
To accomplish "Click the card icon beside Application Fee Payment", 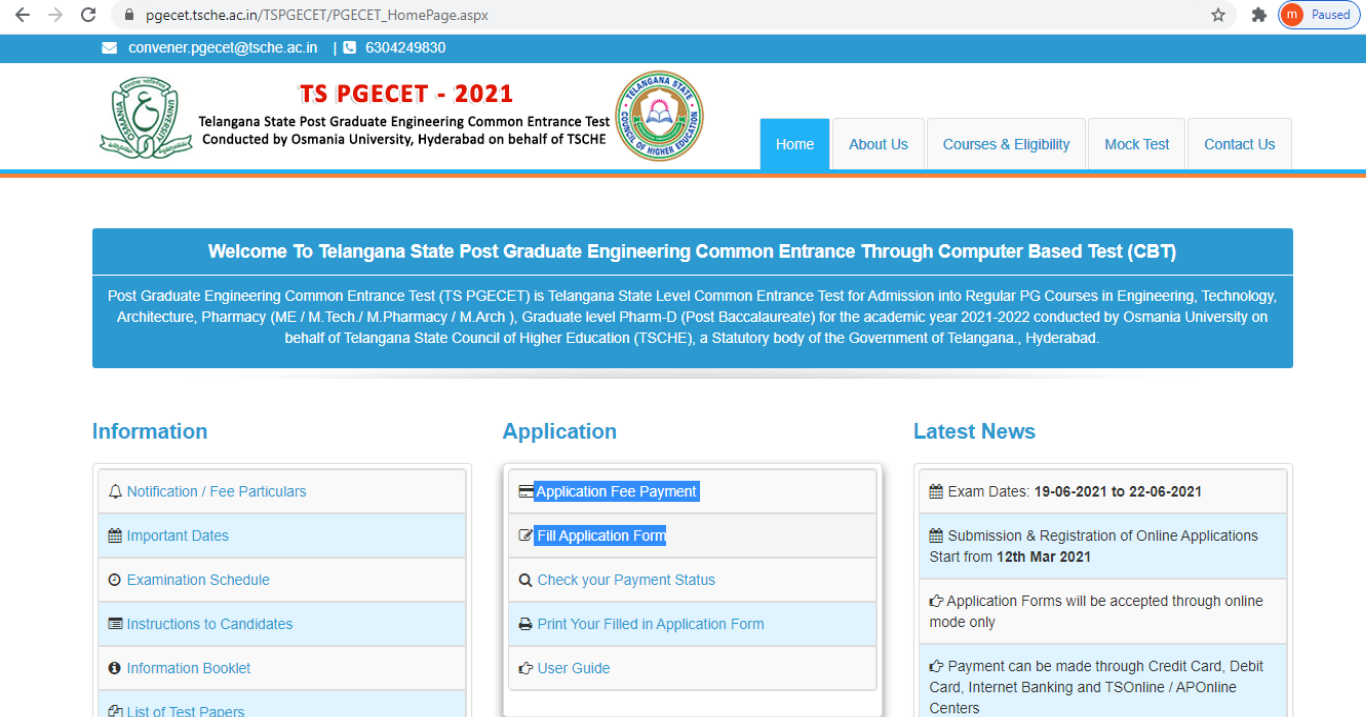I will coord(526,491).
